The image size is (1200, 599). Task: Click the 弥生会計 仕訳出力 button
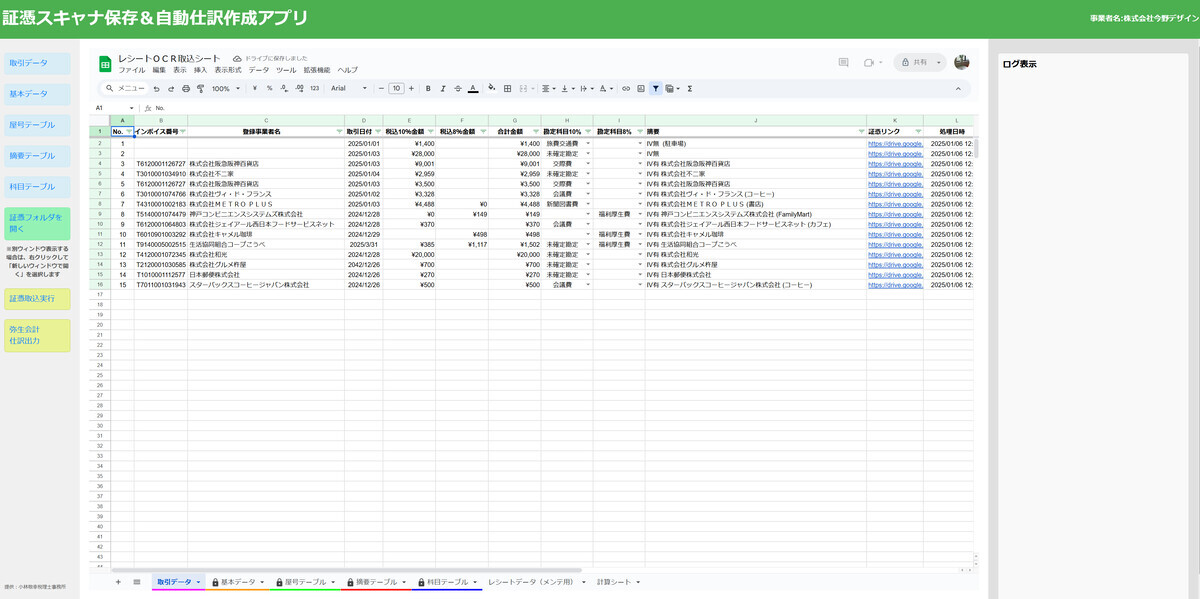(38, 335)
